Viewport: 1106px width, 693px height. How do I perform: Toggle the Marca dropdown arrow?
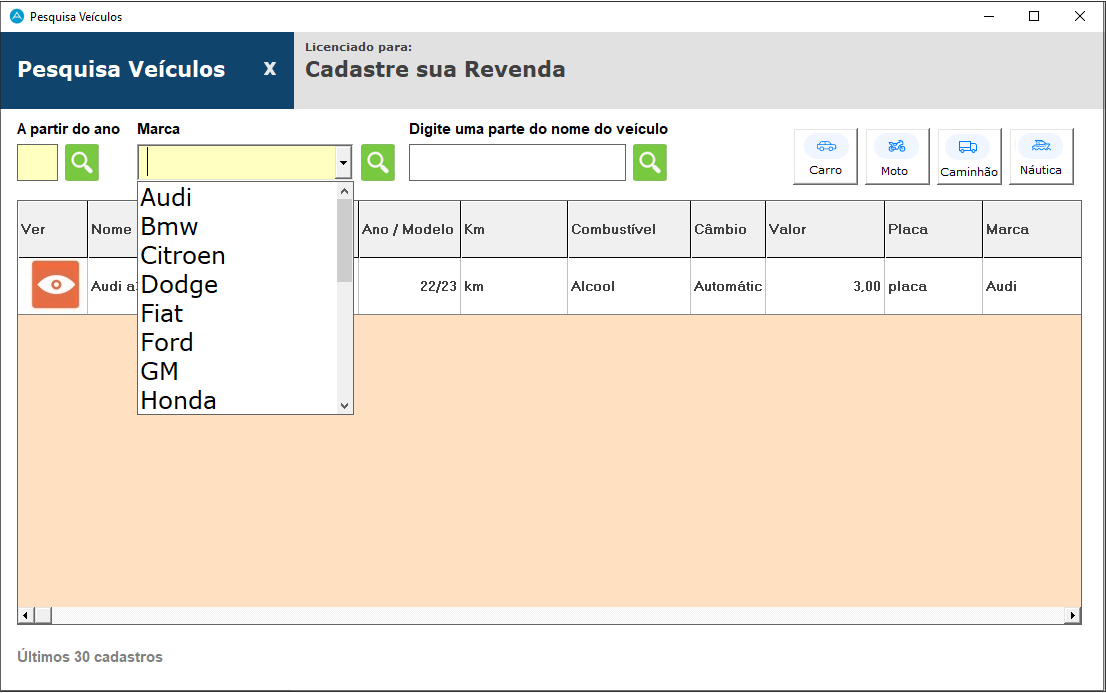[343, 163]
